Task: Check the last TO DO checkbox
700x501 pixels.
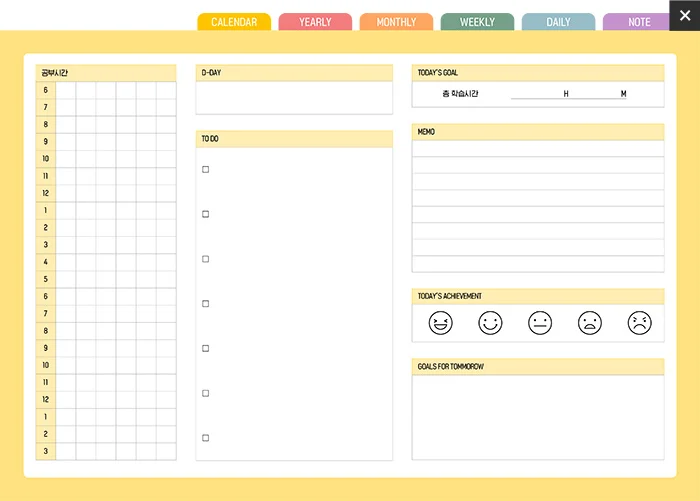Action: [206, 438]
